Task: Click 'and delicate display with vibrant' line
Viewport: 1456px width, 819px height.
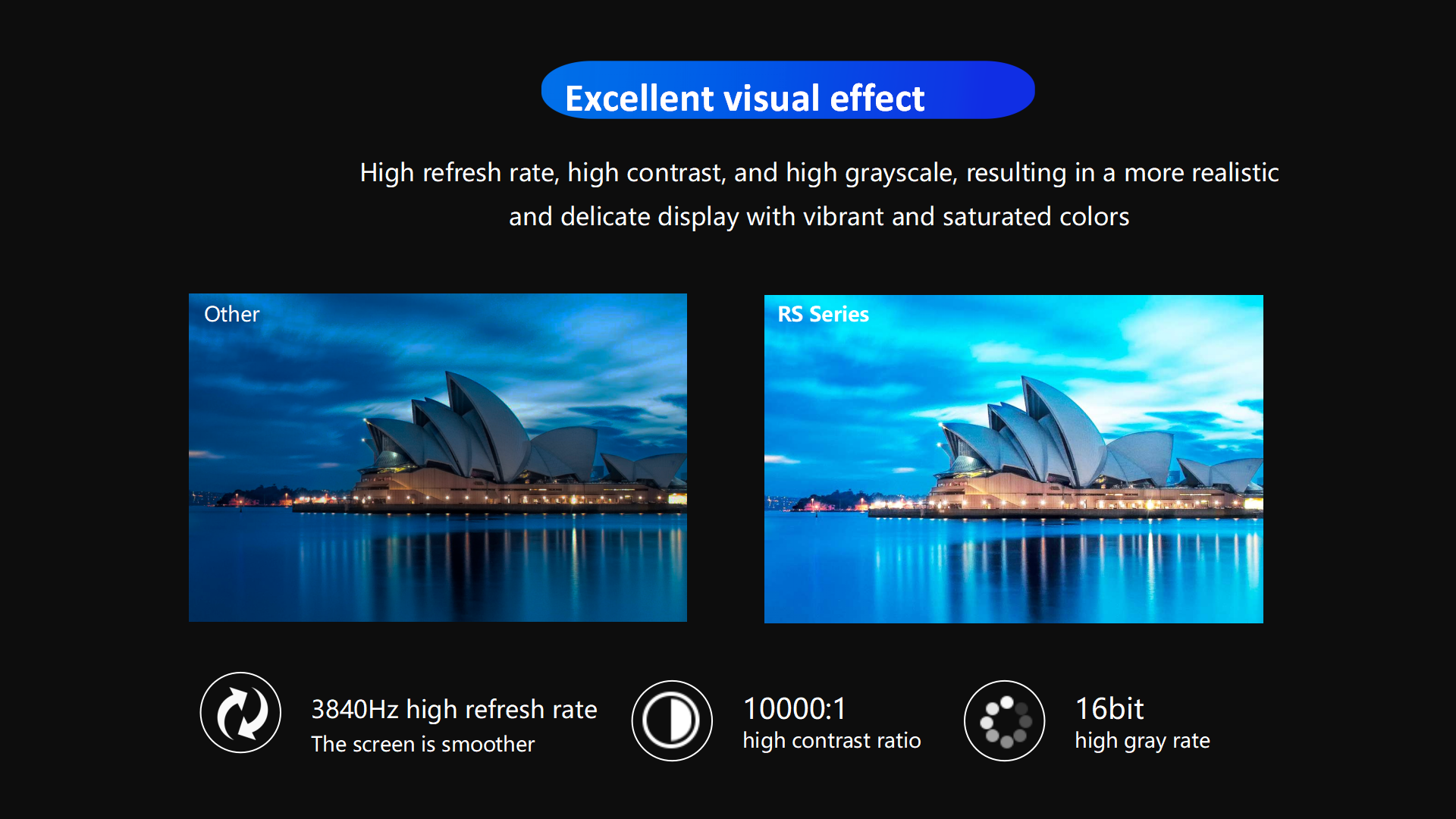Action: click(819, 217)
